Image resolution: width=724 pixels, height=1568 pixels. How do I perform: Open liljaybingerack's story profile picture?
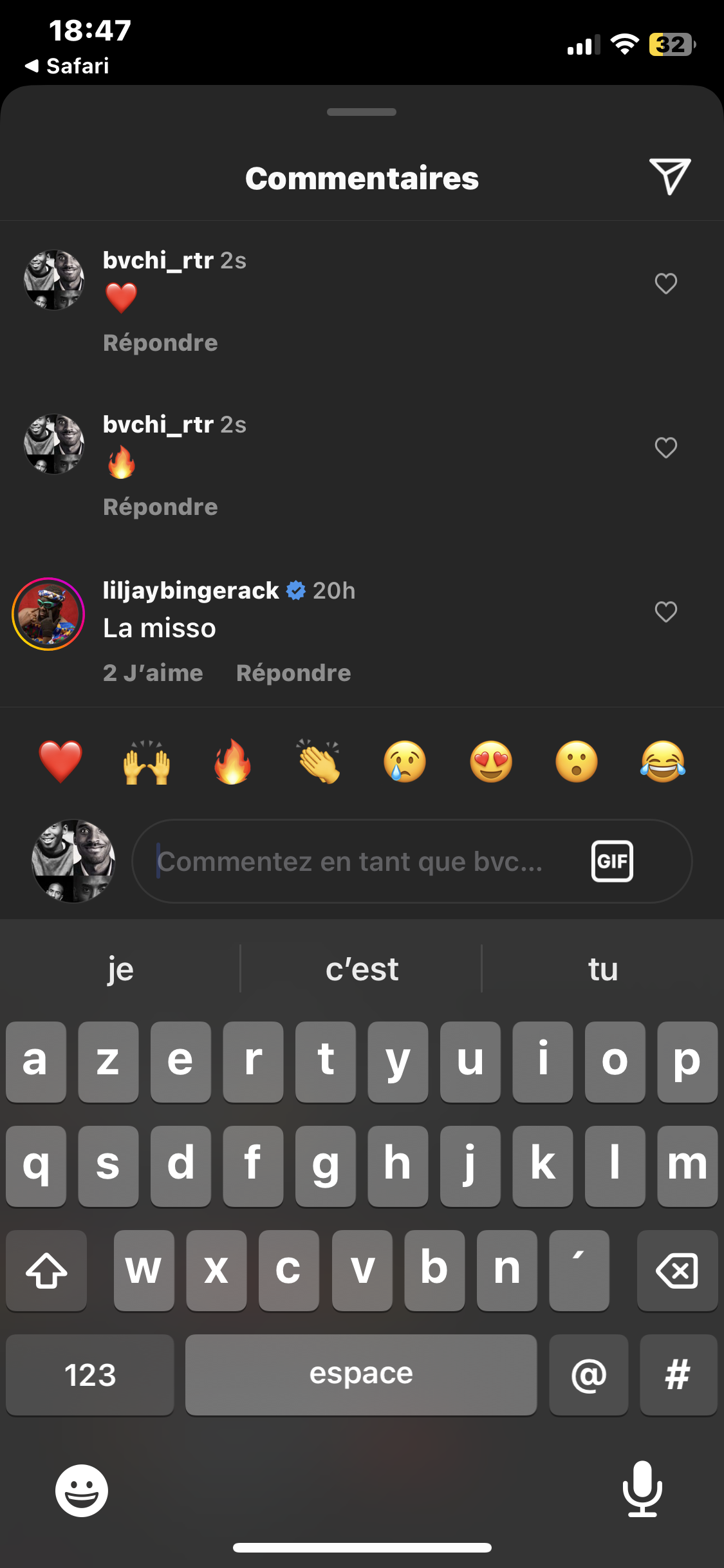(x=48, y=614)
